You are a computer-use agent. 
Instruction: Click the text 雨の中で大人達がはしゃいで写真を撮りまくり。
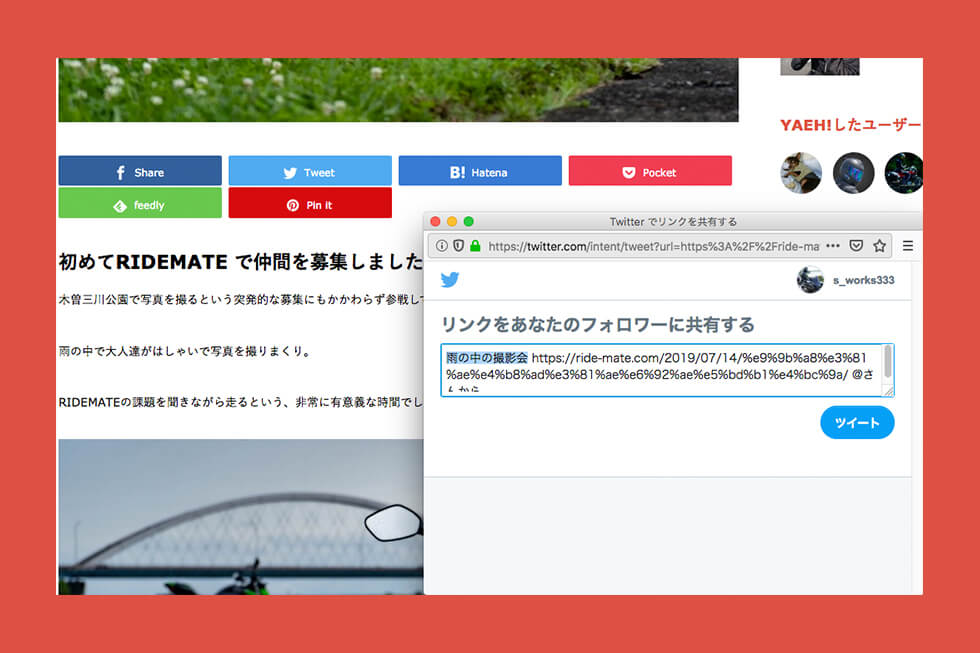[185, 351]
